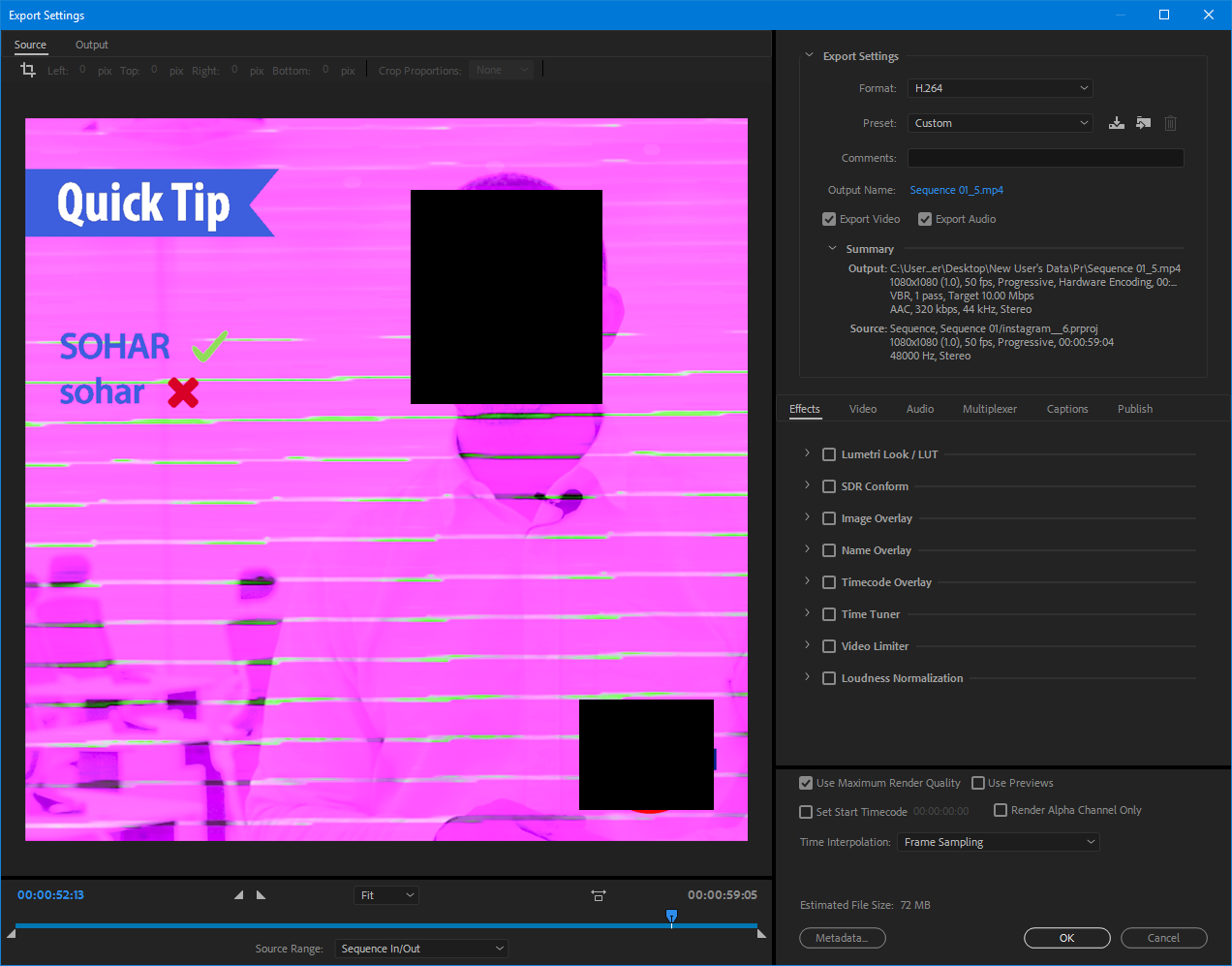Expand the Loudness Normalization section
The width and height of the screenshot is (1232, 966).
point(807,677)
